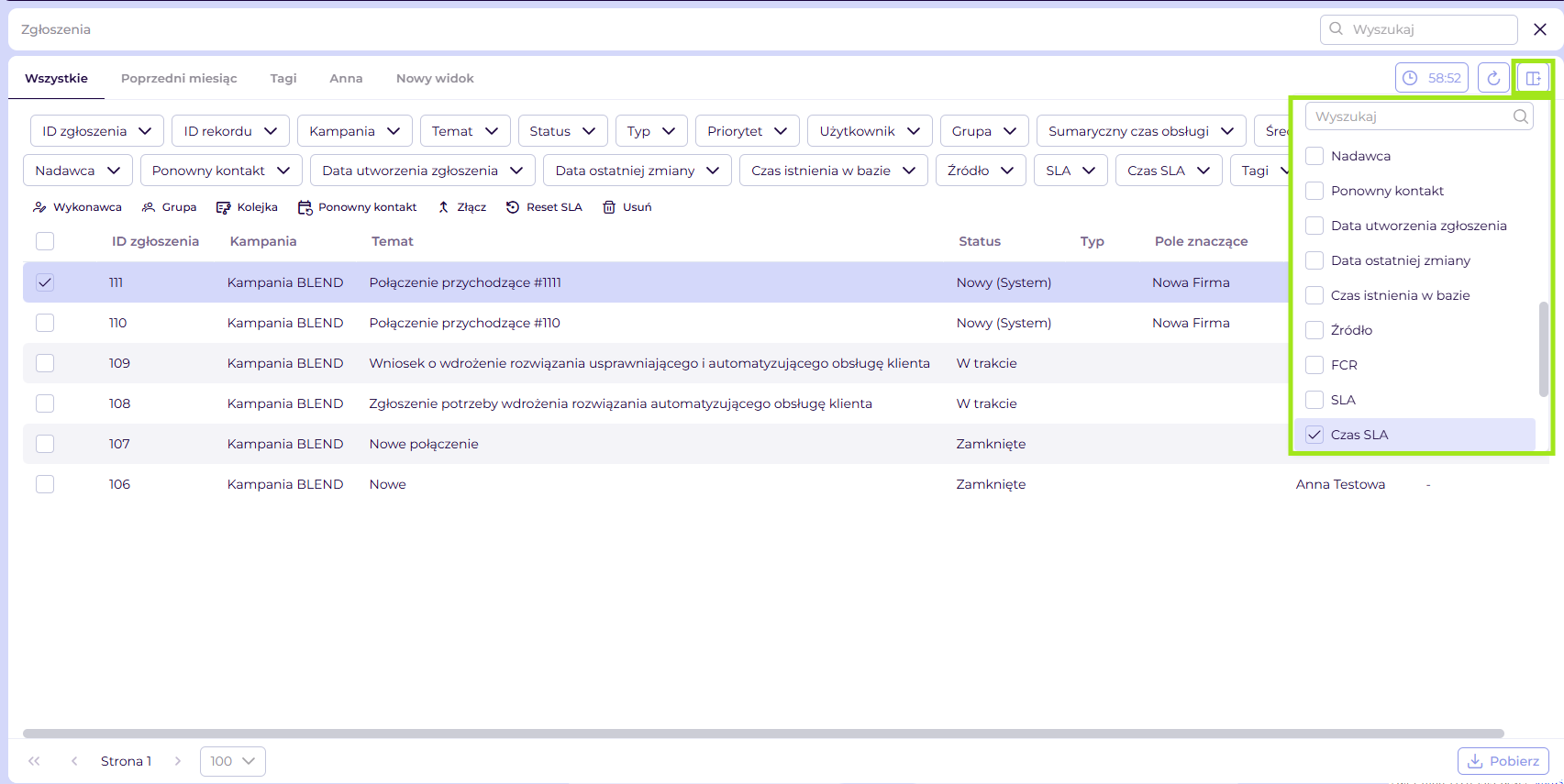Open the column chooser icon

pos(1533,78)
